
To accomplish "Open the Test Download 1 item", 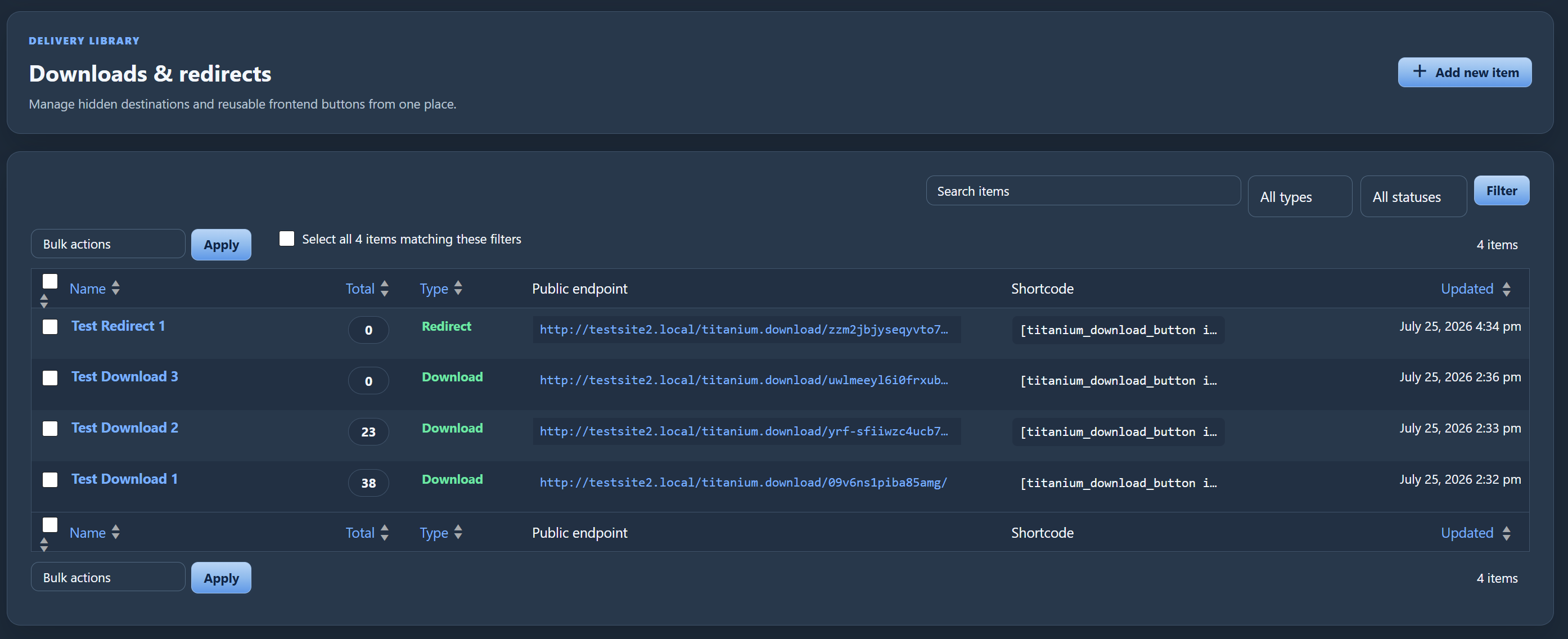I will pyautogui.click(x=125, y=478).
